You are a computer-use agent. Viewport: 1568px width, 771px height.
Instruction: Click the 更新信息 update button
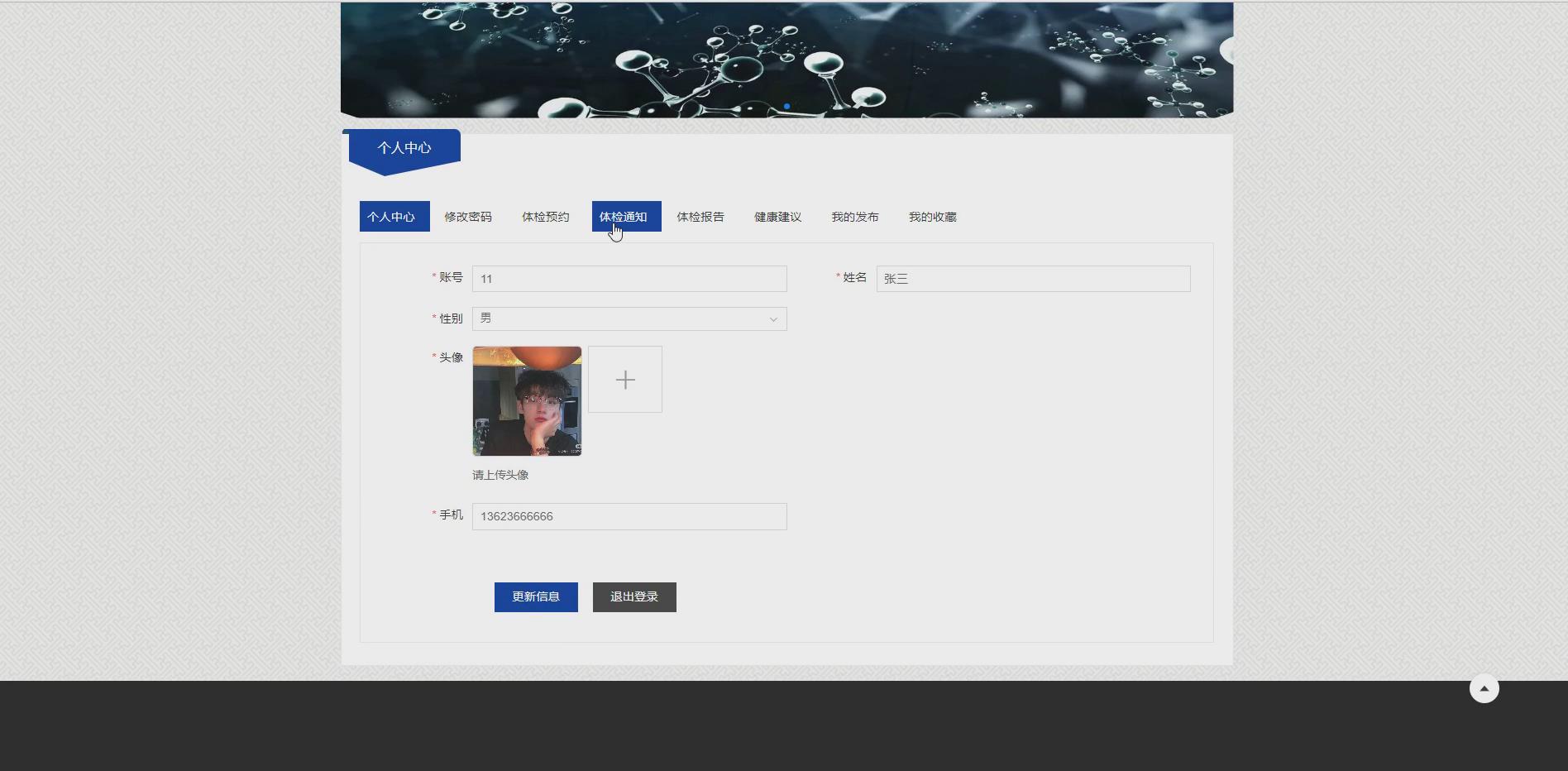point(536,596)
